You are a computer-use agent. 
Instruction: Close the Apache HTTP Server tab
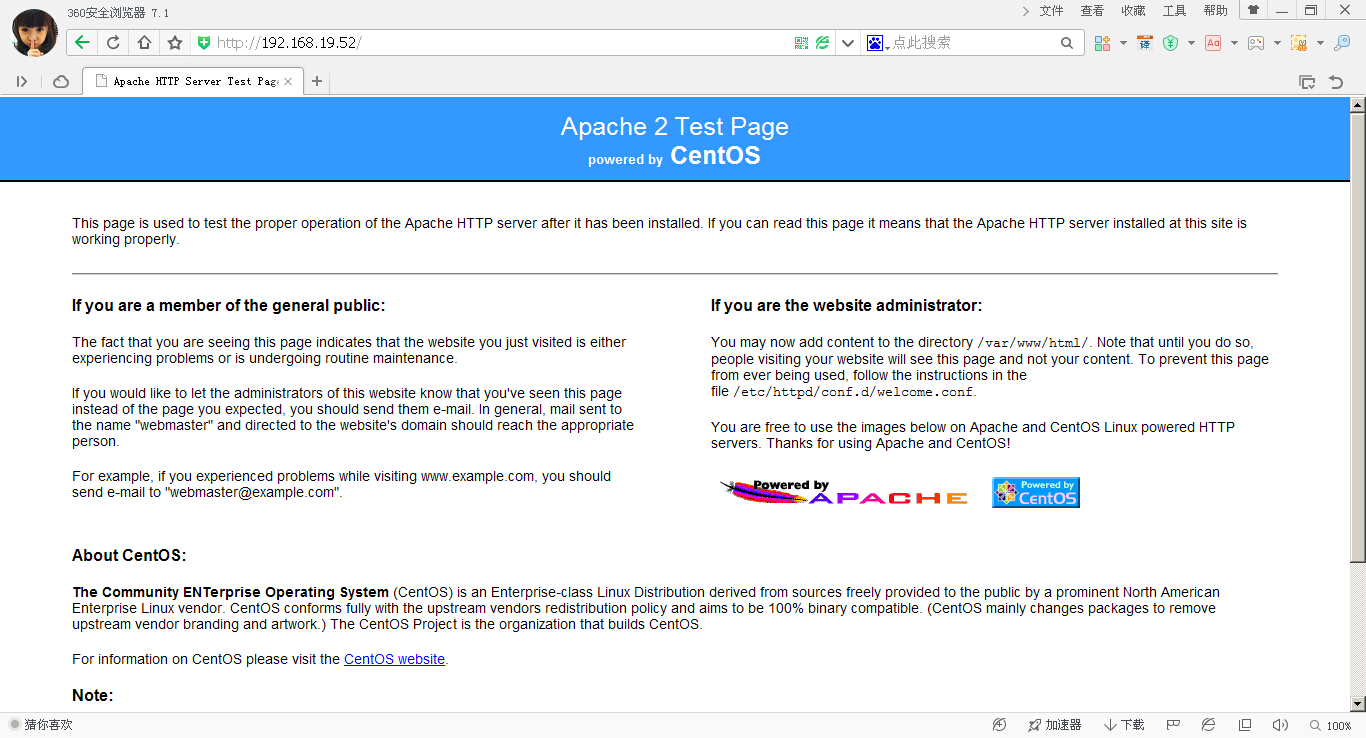tap(288, 82)
